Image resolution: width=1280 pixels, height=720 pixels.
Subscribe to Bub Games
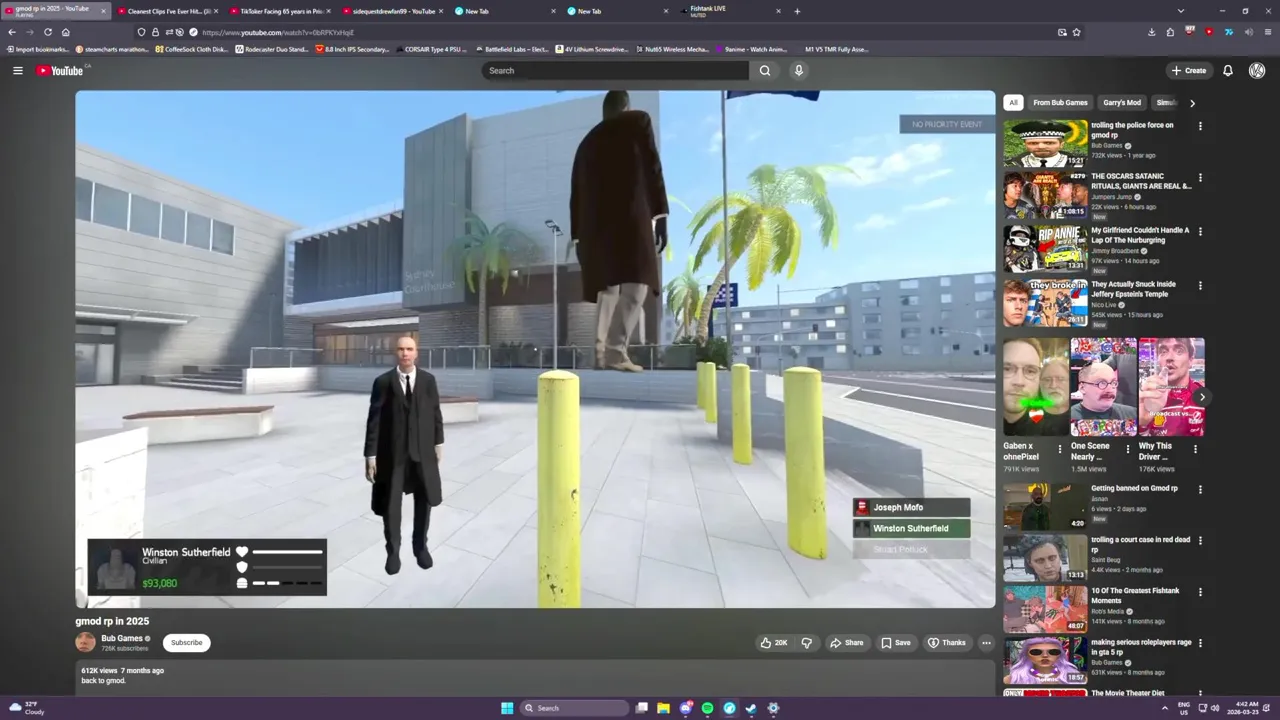tap(186, 643)
